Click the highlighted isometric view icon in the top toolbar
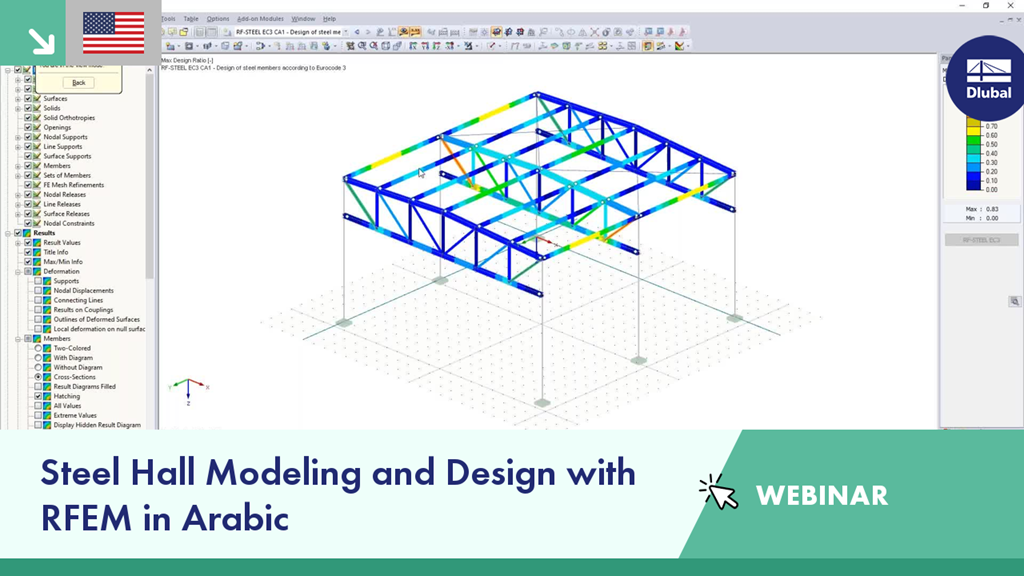Image resolution: width=1024 pixels, height=576 pixels. click(496, 31)
